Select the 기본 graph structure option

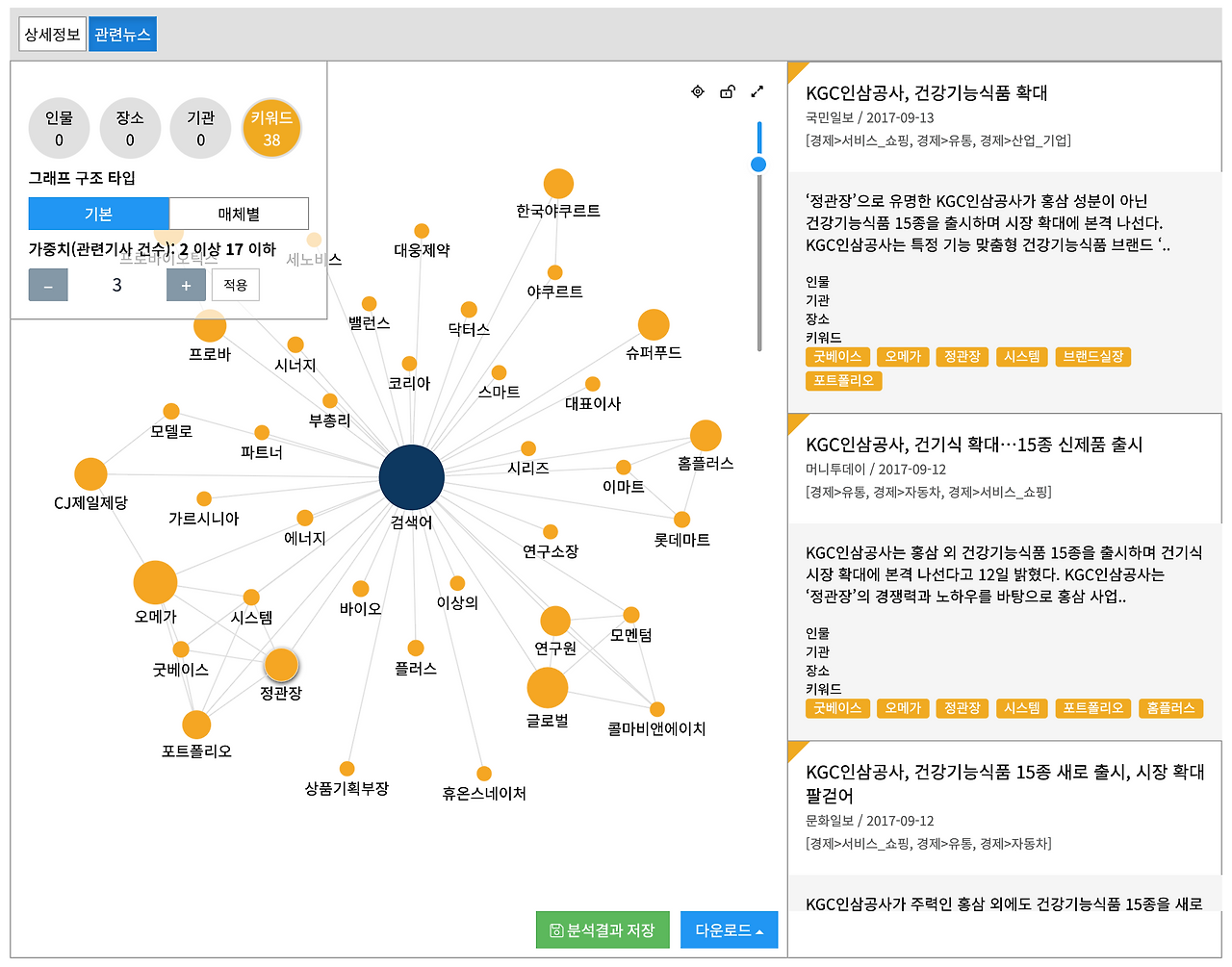pos(99,213)
